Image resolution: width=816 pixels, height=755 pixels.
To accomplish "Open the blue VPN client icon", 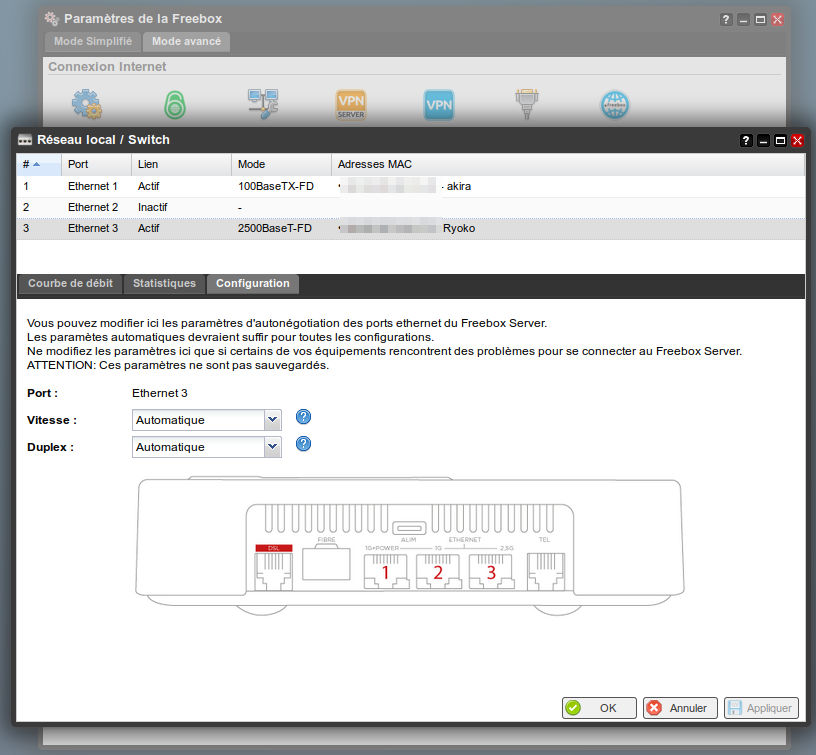I will pyautogui.click(x=439, y=105).
